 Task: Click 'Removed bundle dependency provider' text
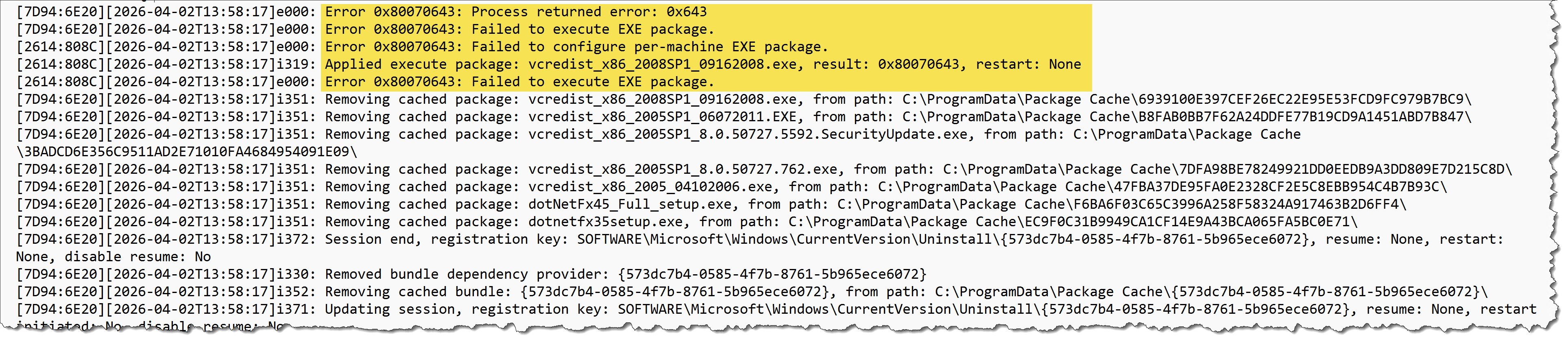click(467, 275)
